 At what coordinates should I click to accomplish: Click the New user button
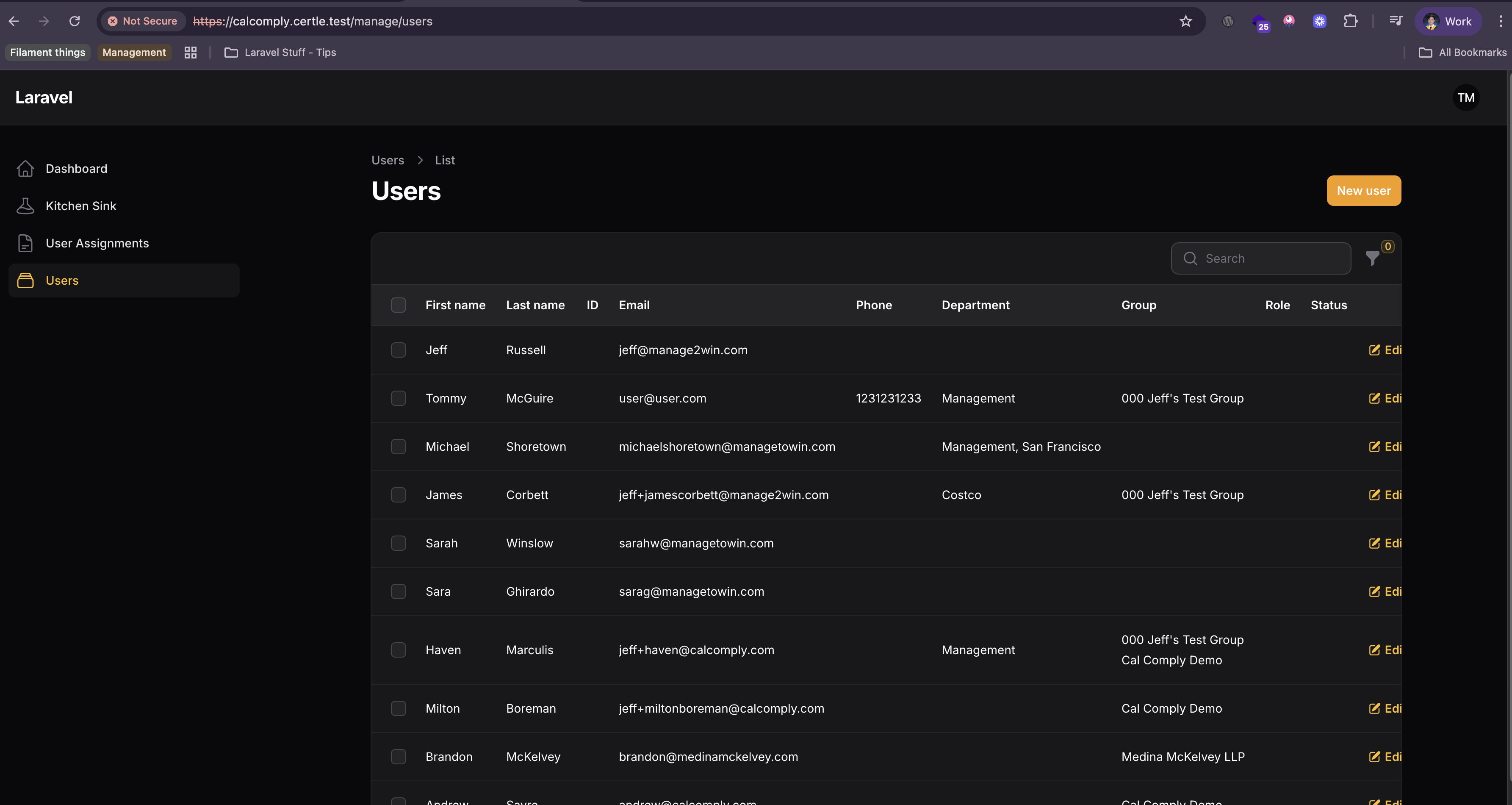(1363, 191)
